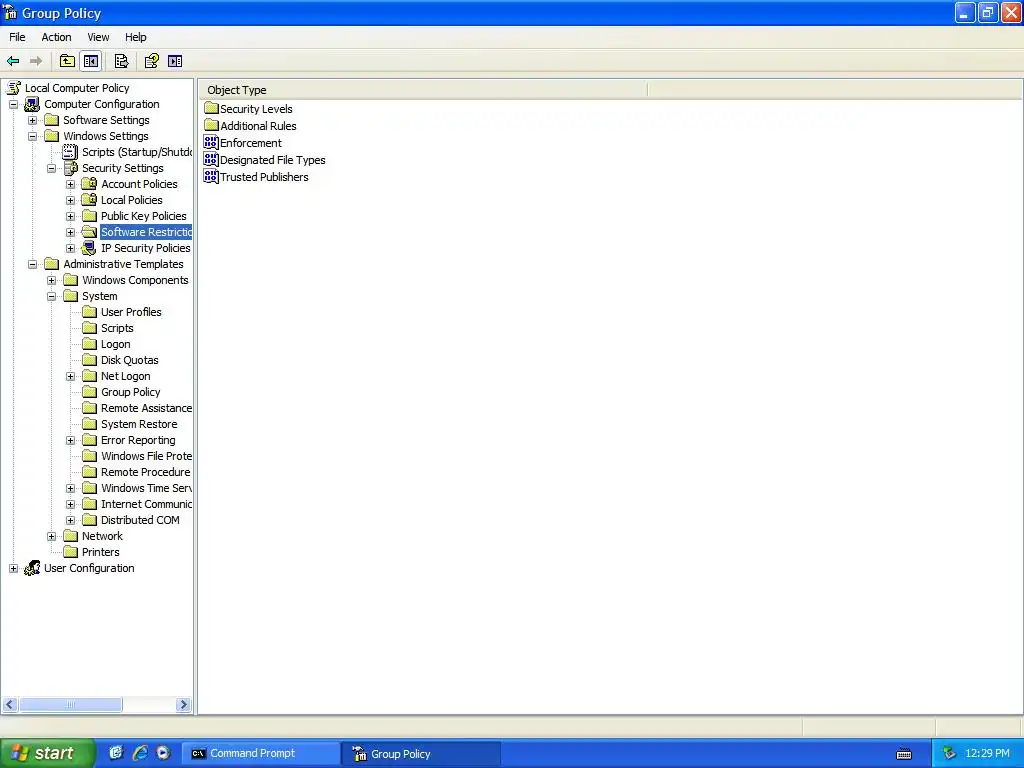The image size is (1024, 768).
Task: Collapse the Windows Settings node
Action: point(32,136)
